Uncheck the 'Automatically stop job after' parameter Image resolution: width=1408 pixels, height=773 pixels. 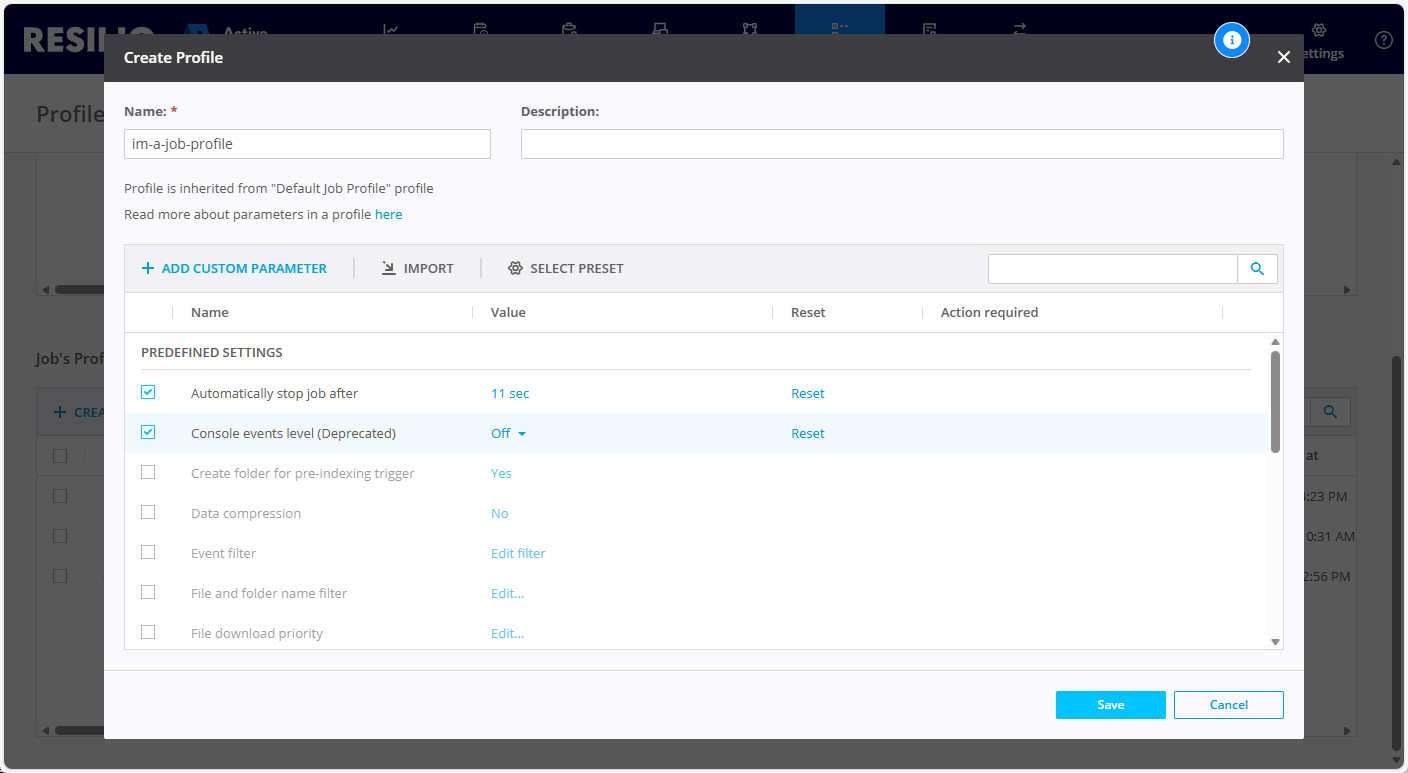pos(148,392)
